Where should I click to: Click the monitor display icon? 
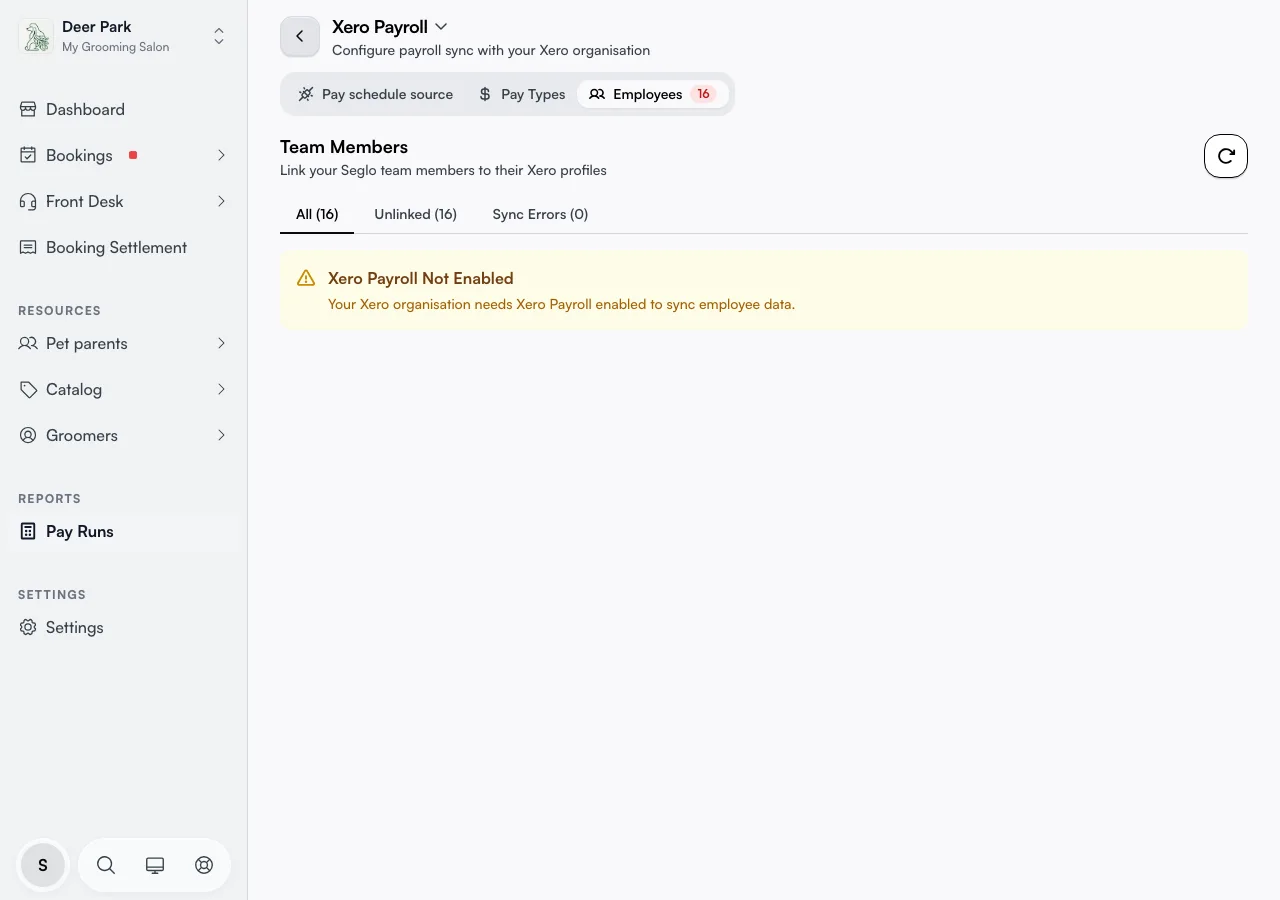click(155, 865)
